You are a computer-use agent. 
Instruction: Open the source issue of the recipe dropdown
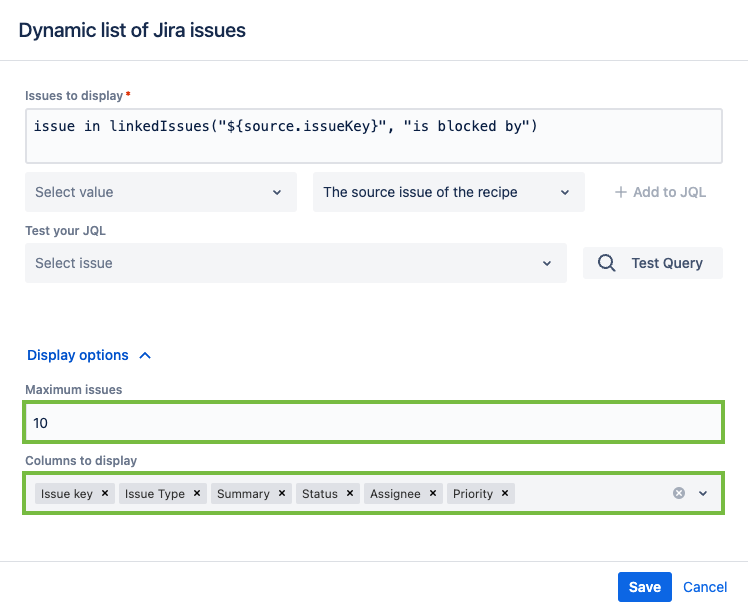tap(448, 192)
